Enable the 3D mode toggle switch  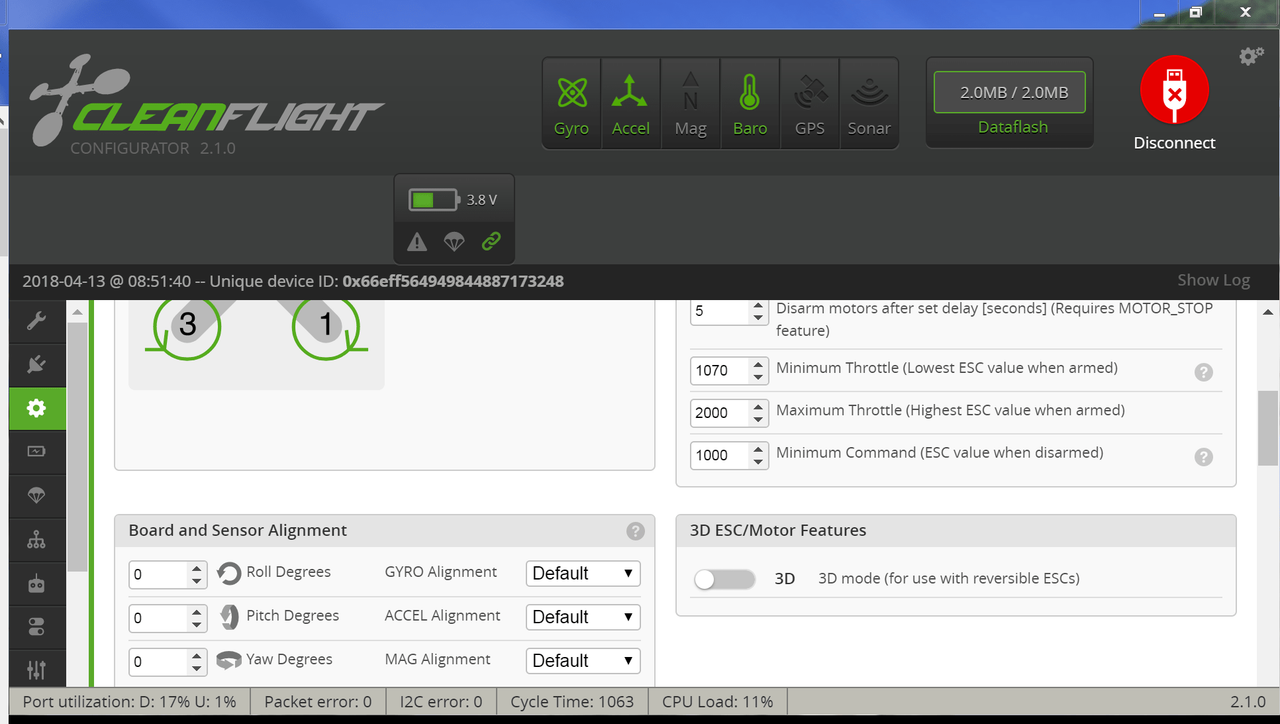click(x=724, y=579)
